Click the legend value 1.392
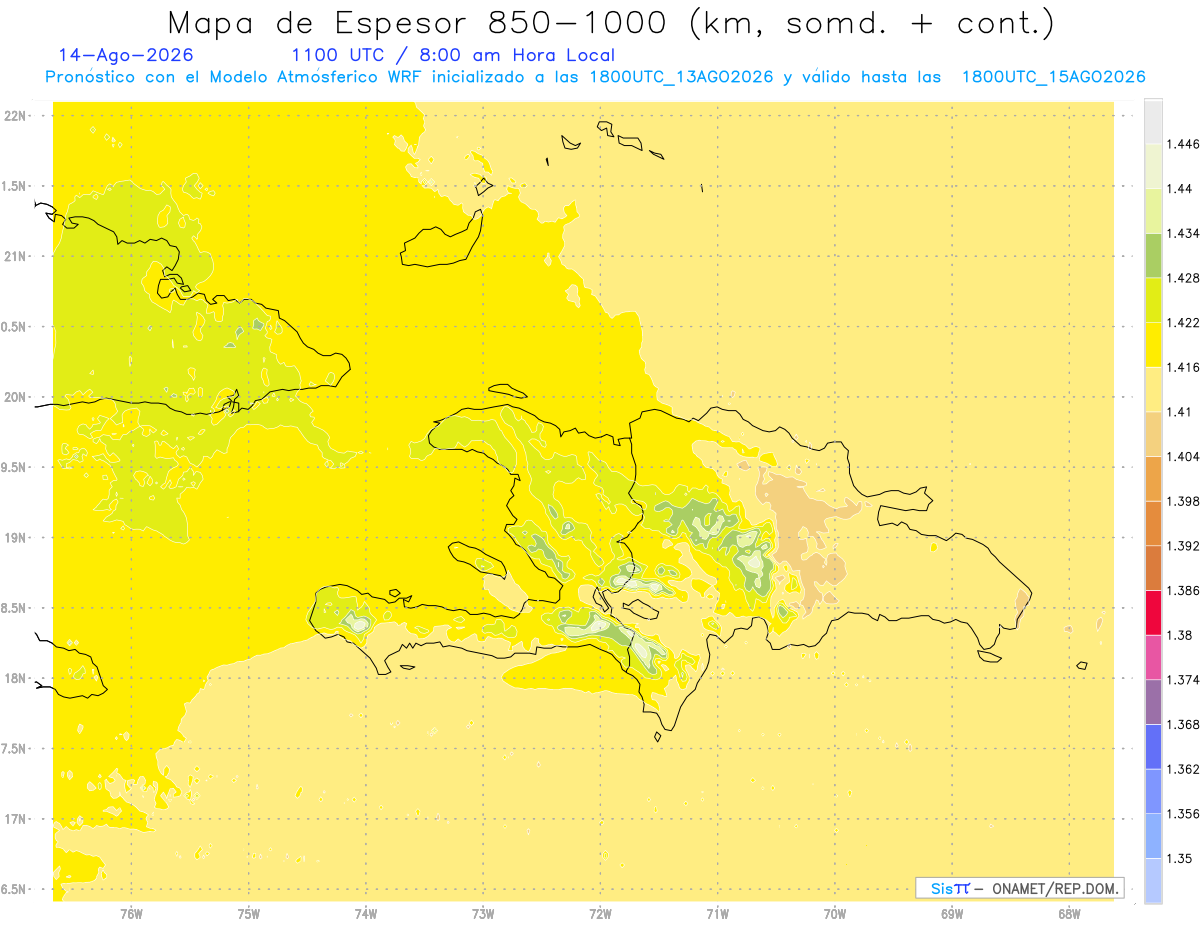The width and height of the screenshot is (1200, 927). point(1184,546)
